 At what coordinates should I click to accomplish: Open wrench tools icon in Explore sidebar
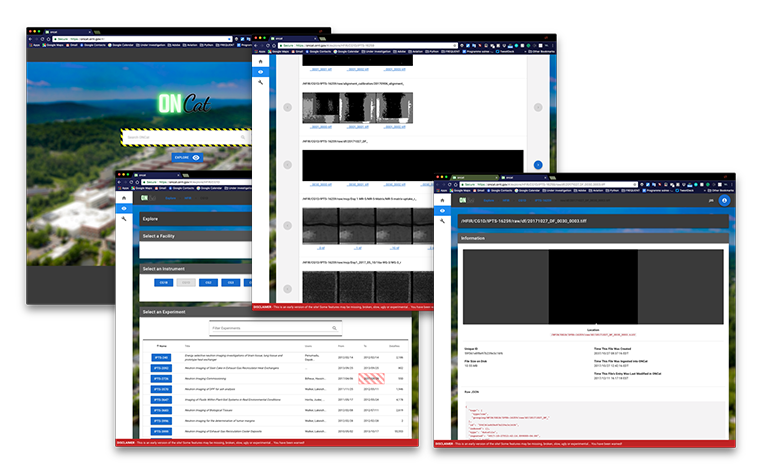point(124,219)
